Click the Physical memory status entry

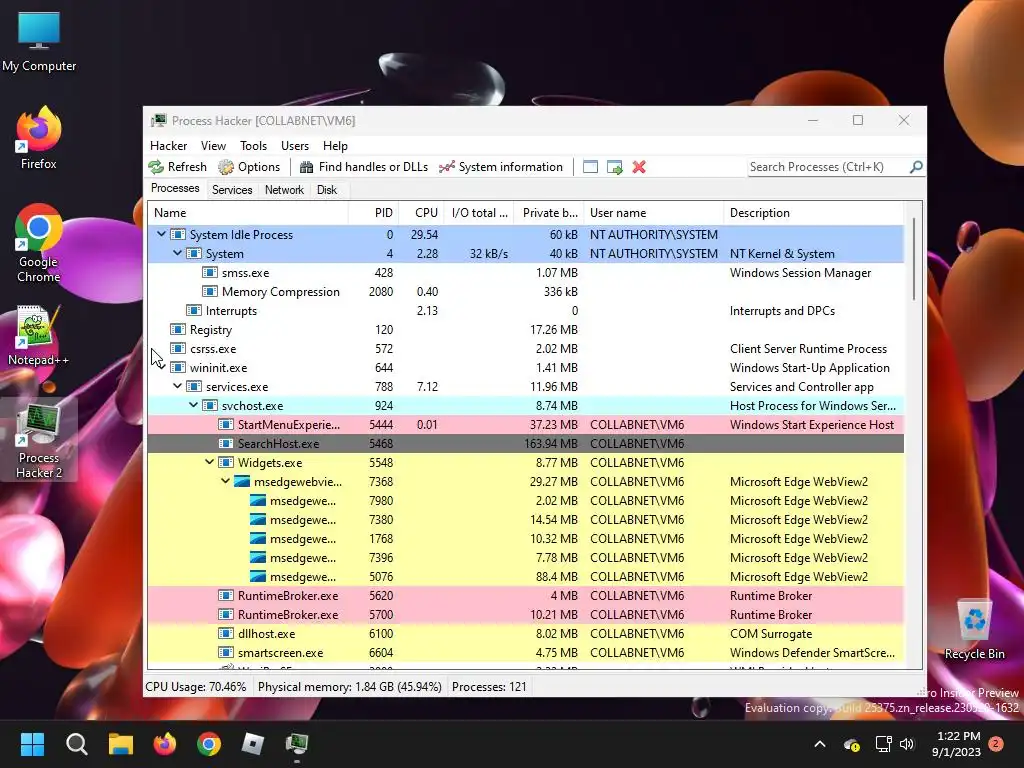349,687
